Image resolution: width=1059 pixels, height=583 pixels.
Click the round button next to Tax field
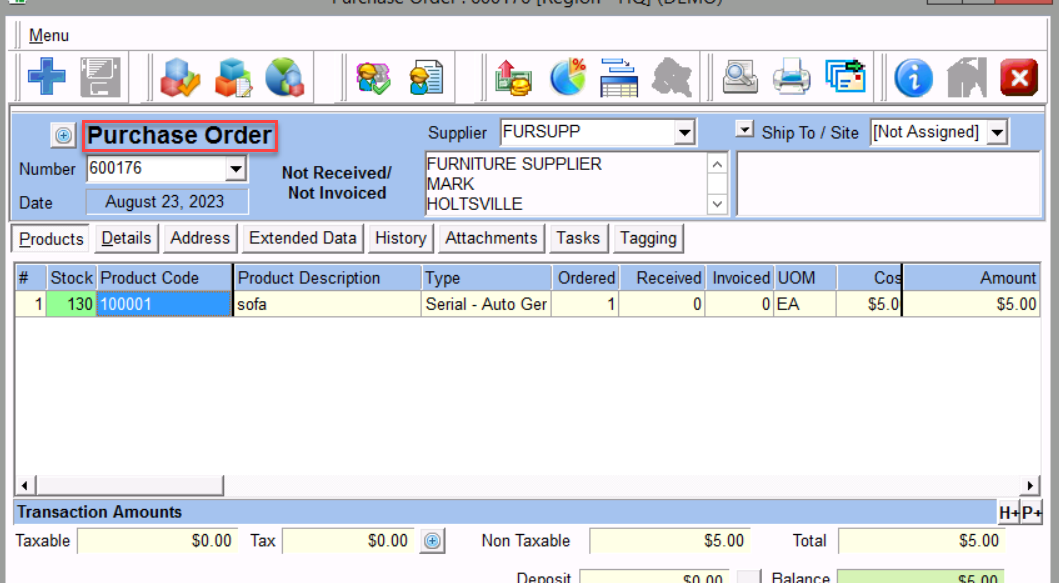(432, 541)
